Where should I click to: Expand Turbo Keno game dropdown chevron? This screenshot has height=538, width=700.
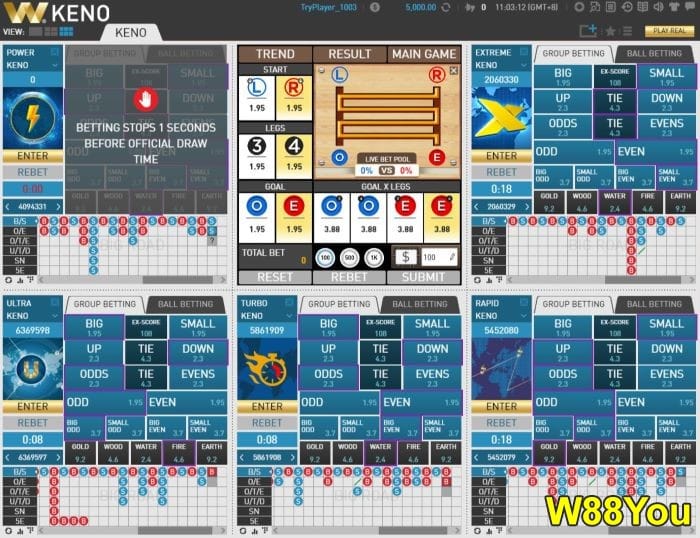pyautogui.click(x=289, y=316)
